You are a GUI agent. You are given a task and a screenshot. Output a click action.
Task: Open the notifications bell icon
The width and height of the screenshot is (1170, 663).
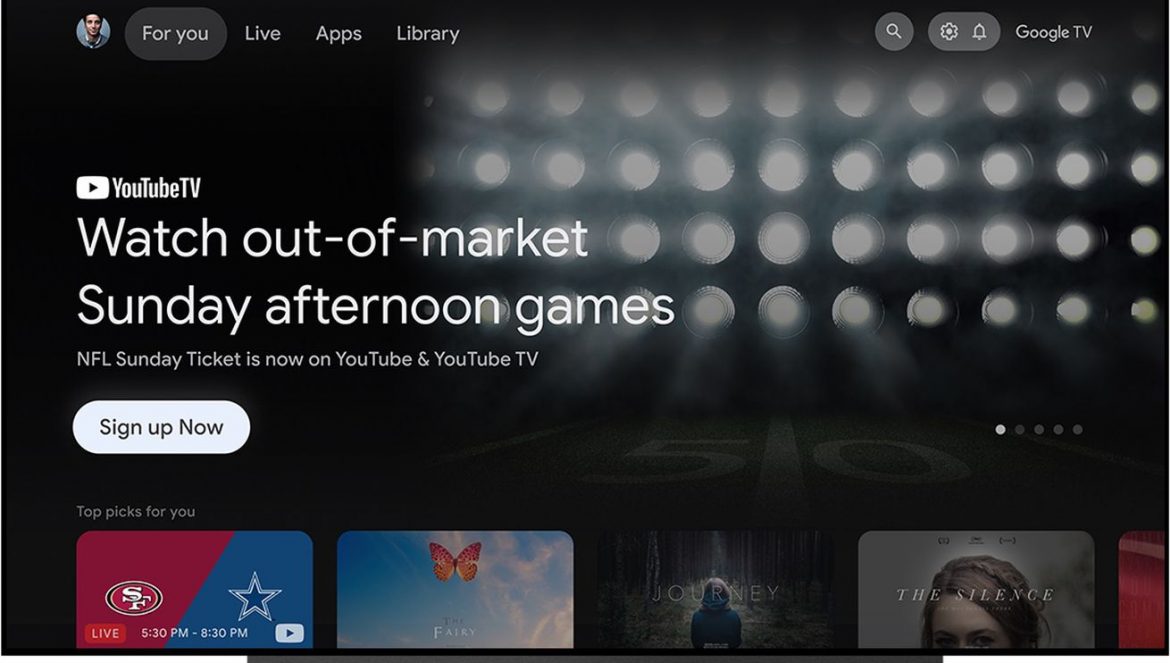click(x=980, y=31)
